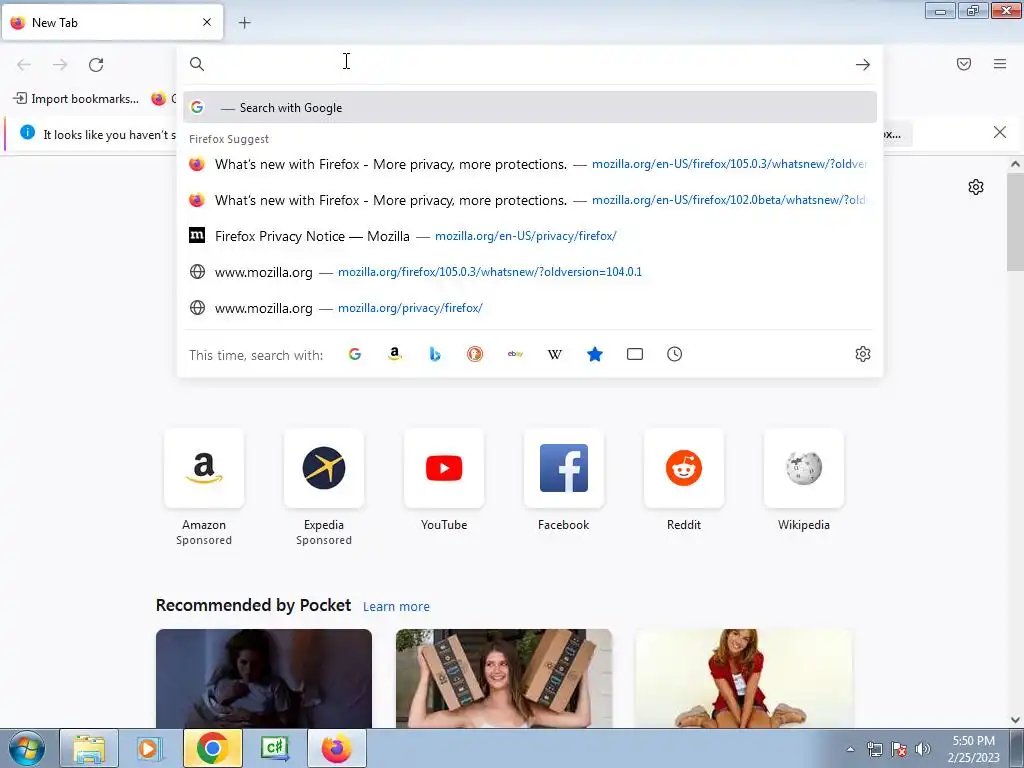Open a new tab with plus button
Screen dimensions: 1024x768
[244, 23]
